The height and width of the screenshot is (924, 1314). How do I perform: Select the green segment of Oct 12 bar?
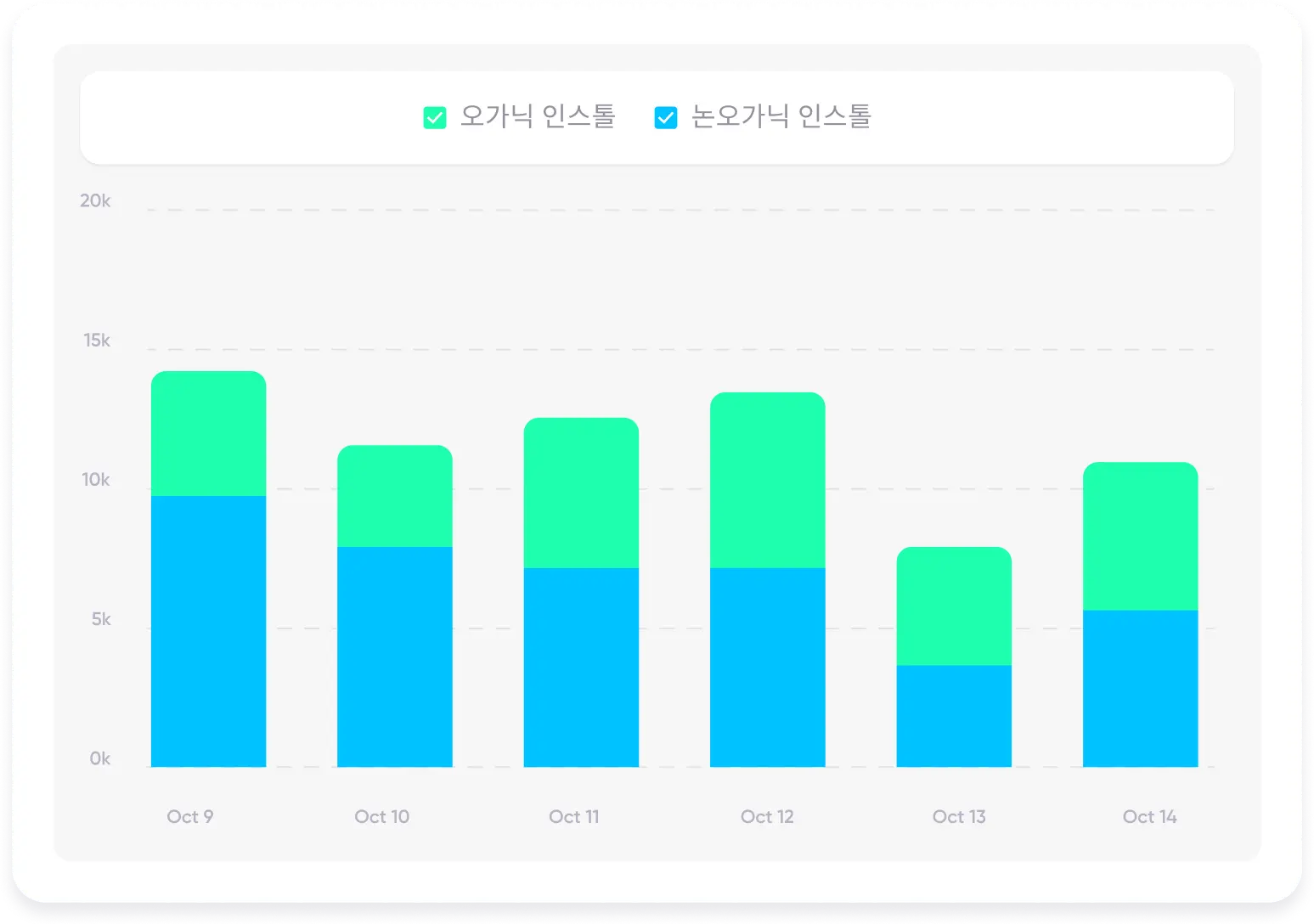[767, 480]
